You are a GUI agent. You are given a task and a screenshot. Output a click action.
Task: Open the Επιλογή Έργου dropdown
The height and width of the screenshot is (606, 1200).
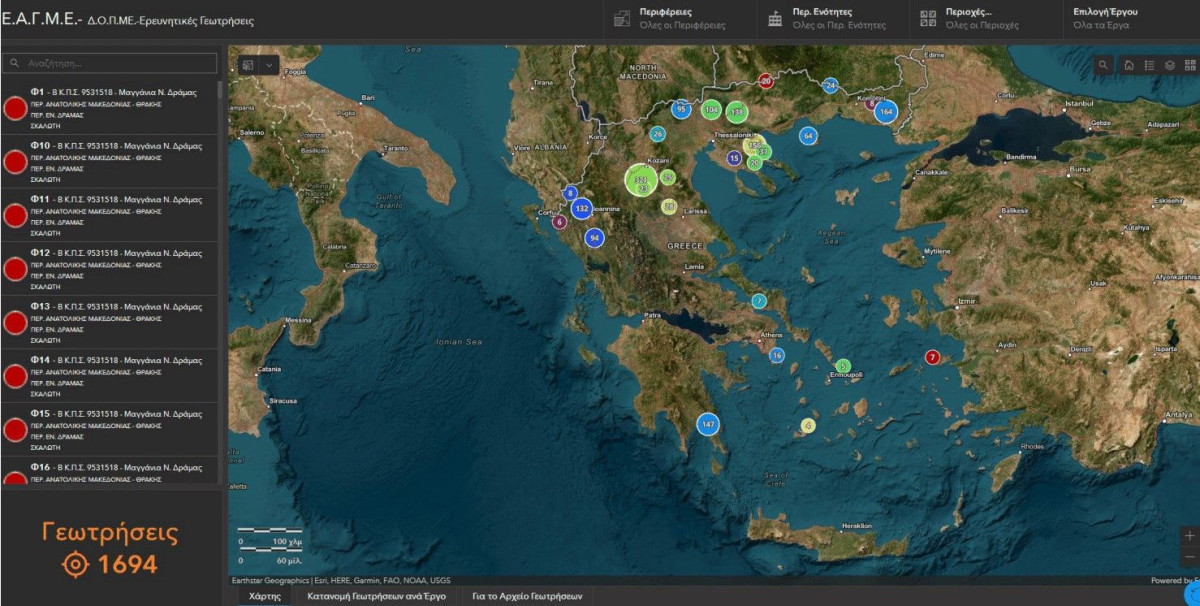click(1131, 19)
